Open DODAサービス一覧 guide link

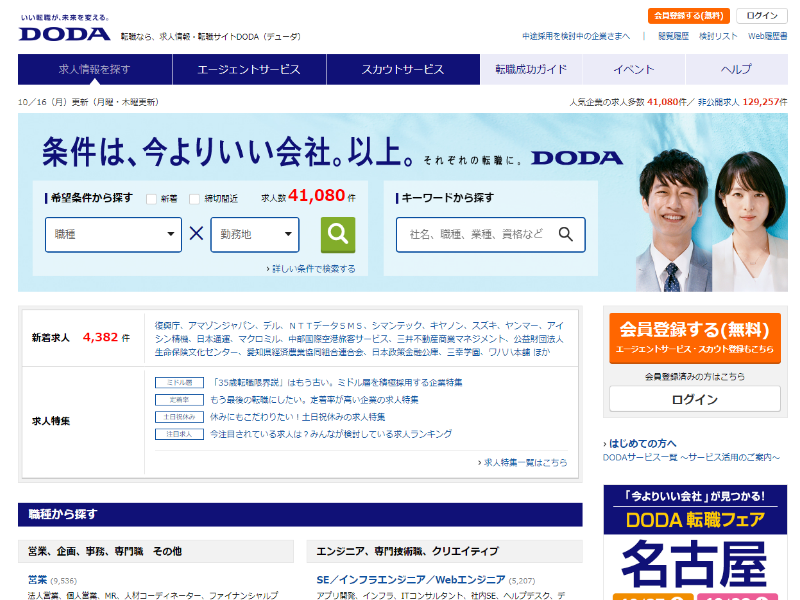691,458
